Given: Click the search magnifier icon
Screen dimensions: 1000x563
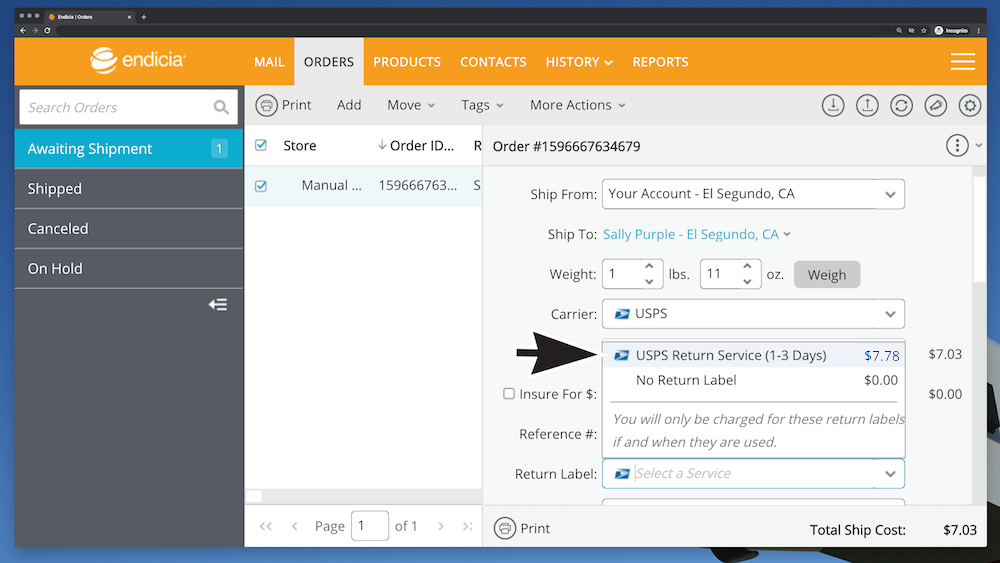Looking at the screenshot, I should click(221, 107).
